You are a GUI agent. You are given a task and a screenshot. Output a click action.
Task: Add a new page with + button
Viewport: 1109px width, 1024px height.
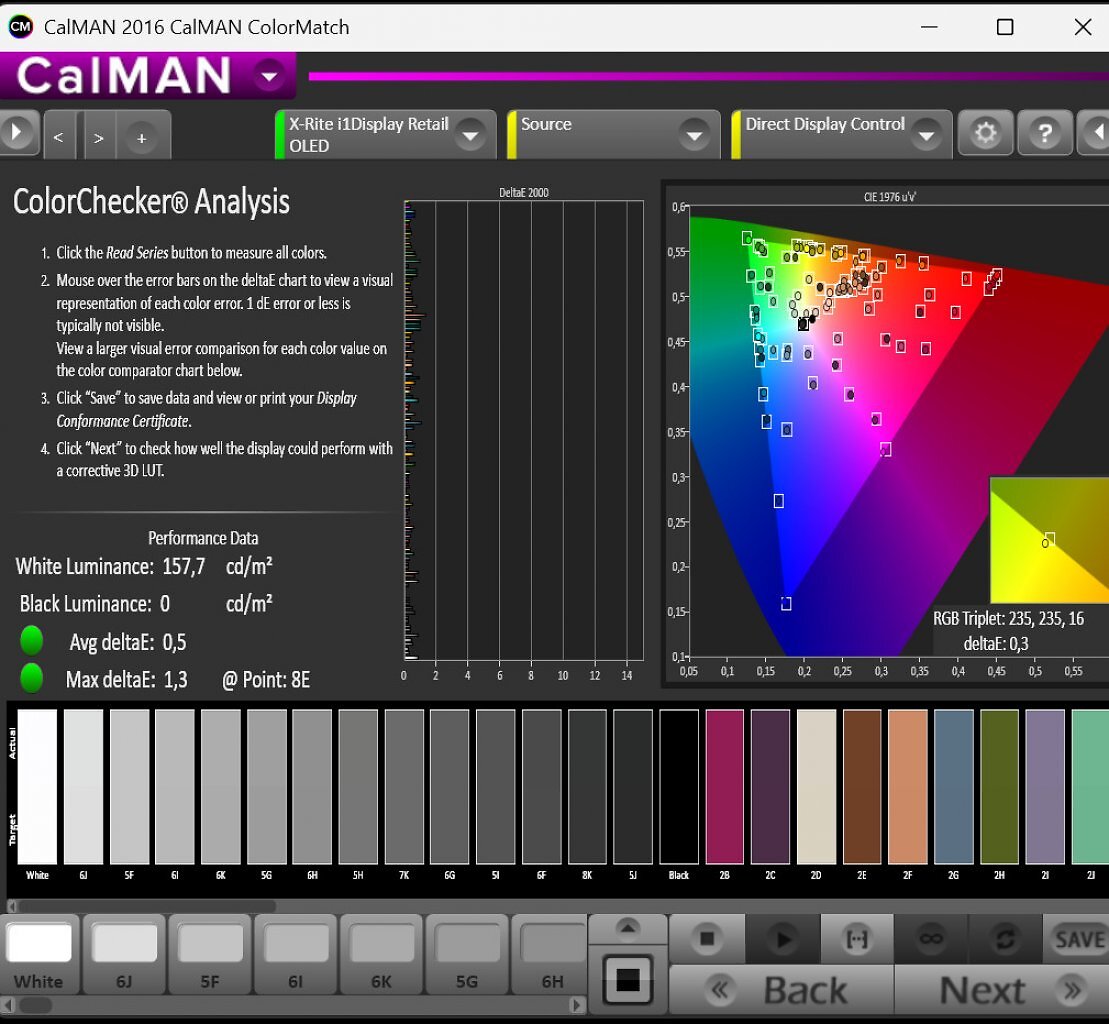pos(141,137)
